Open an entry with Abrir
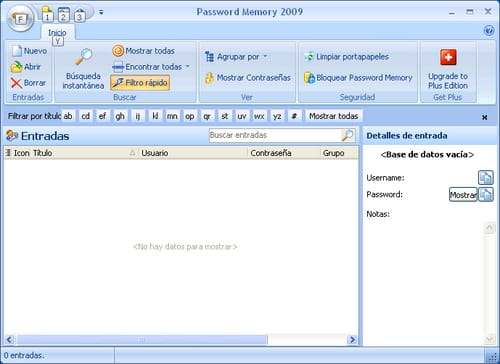This screenshot has width=500, height=364. click(x=25, y=67)
